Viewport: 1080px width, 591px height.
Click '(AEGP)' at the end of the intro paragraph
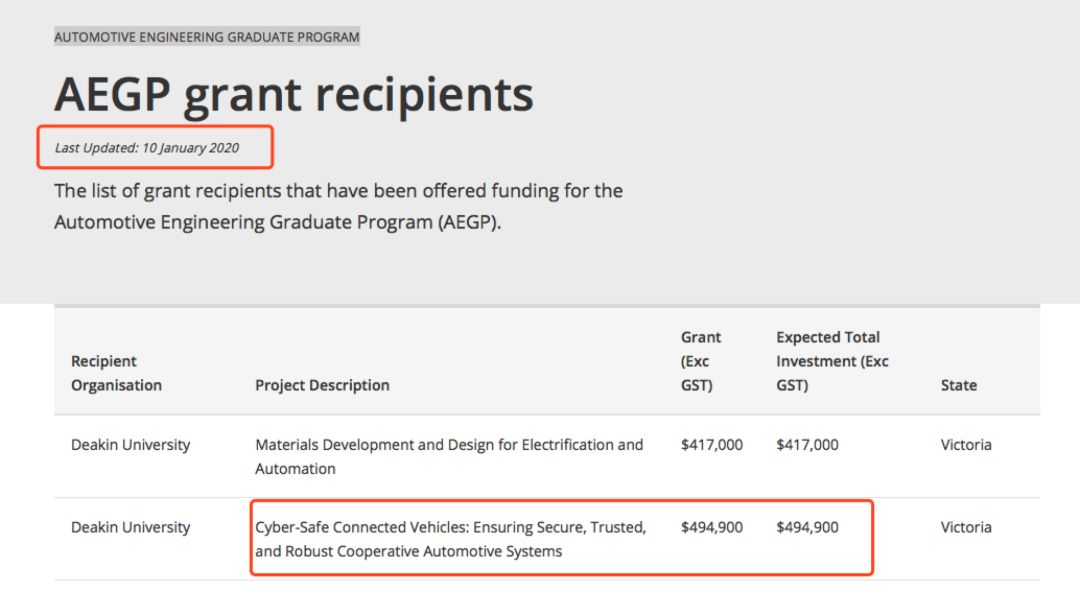click(467, 222)
